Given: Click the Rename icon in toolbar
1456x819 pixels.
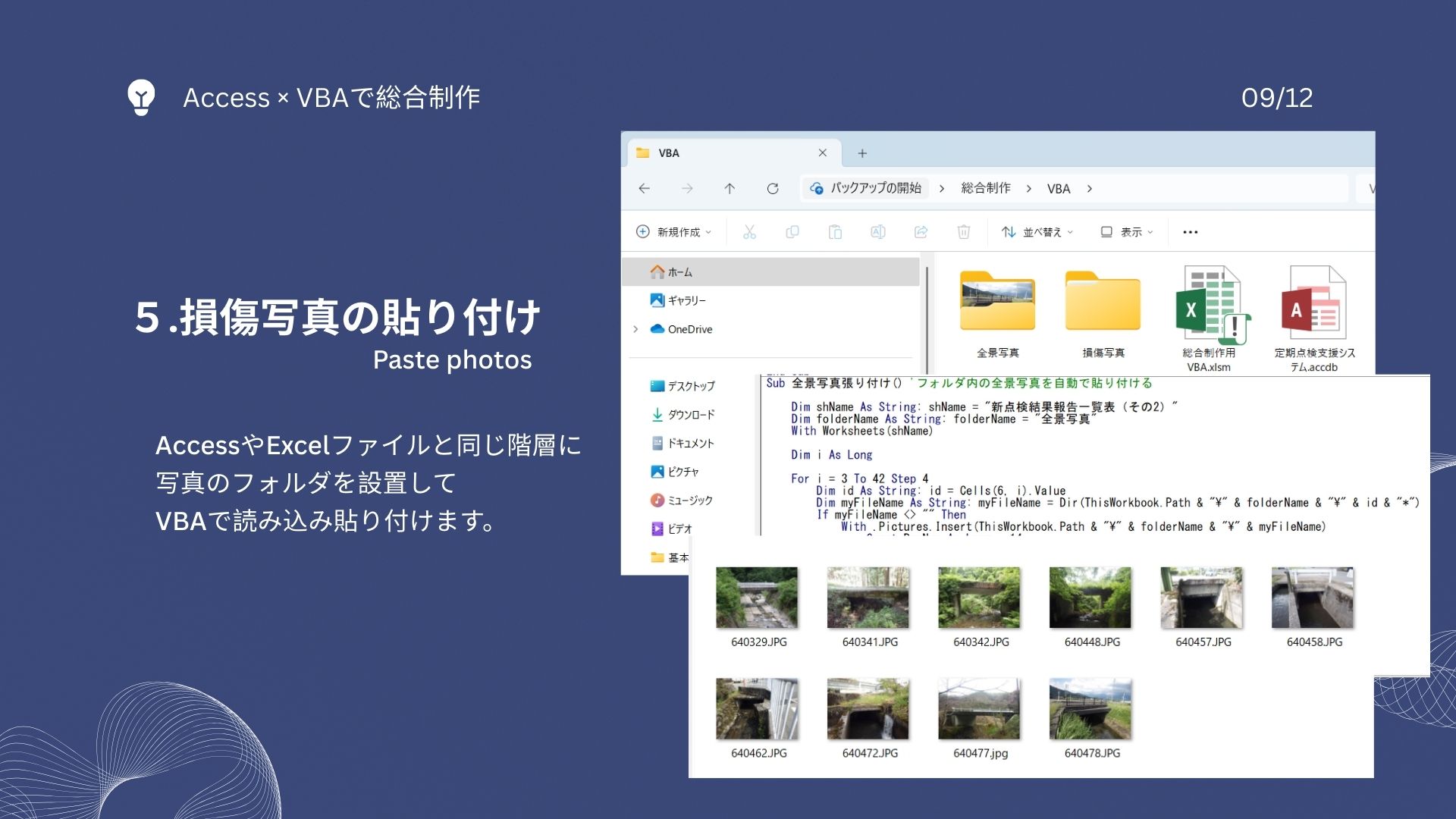Looking at the screenshot, I should coord(878,232).
